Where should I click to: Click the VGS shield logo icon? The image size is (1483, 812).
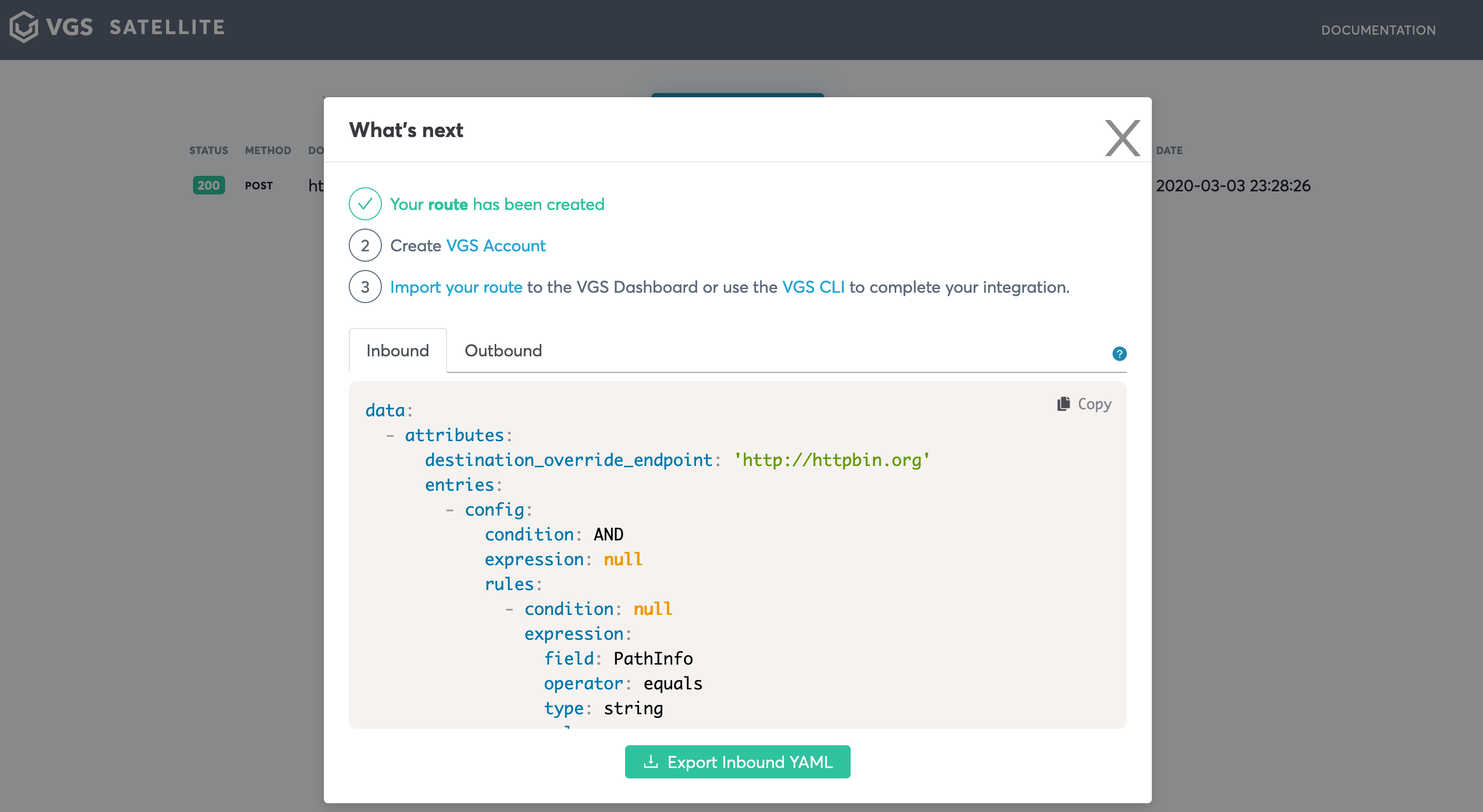[x=24, y=27]
